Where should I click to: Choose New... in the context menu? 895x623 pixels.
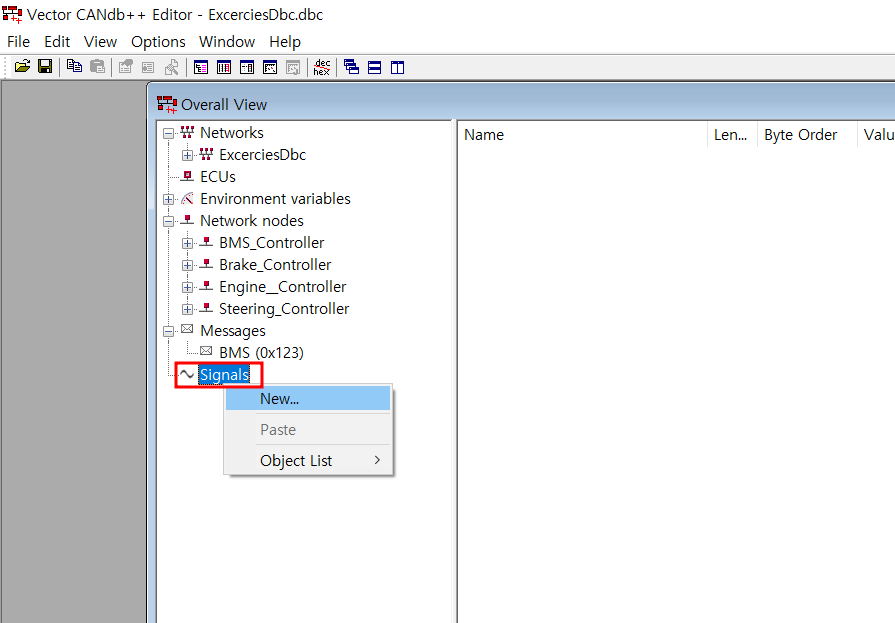coord(308,399)
